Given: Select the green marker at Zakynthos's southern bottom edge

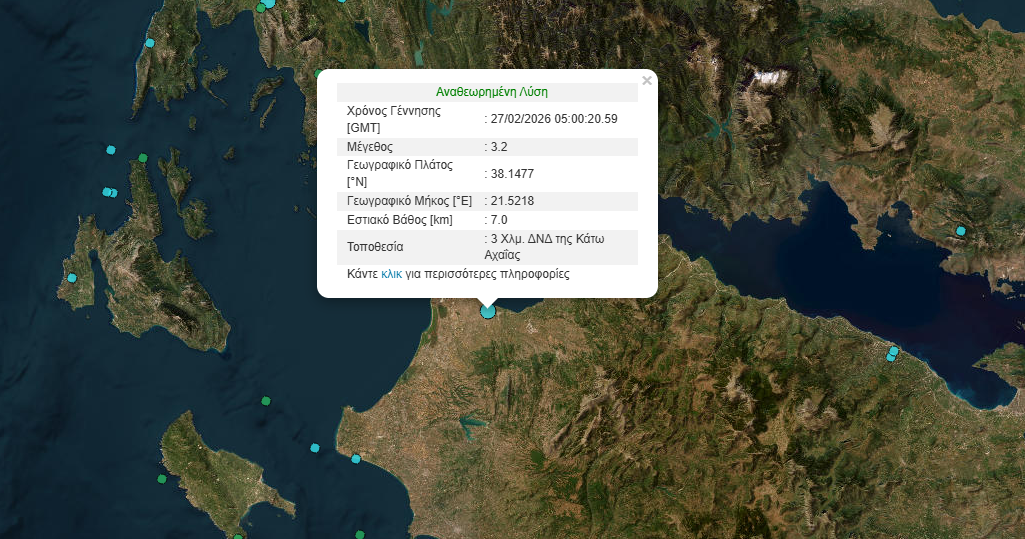Looking at the screenshot, I should pos(239,536).
